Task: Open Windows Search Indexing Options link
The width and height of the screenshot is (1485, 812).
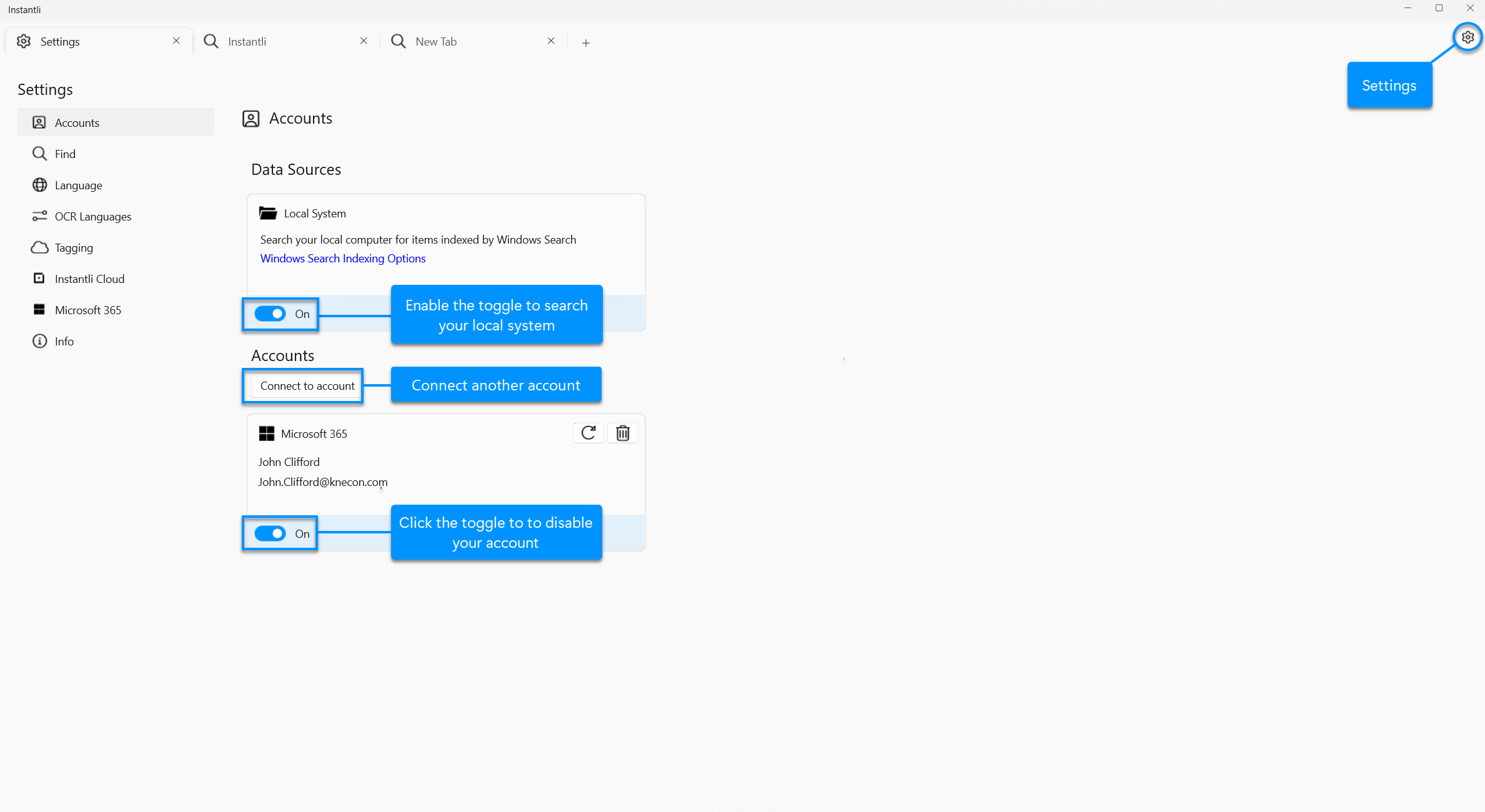Action: coord(343,259)
